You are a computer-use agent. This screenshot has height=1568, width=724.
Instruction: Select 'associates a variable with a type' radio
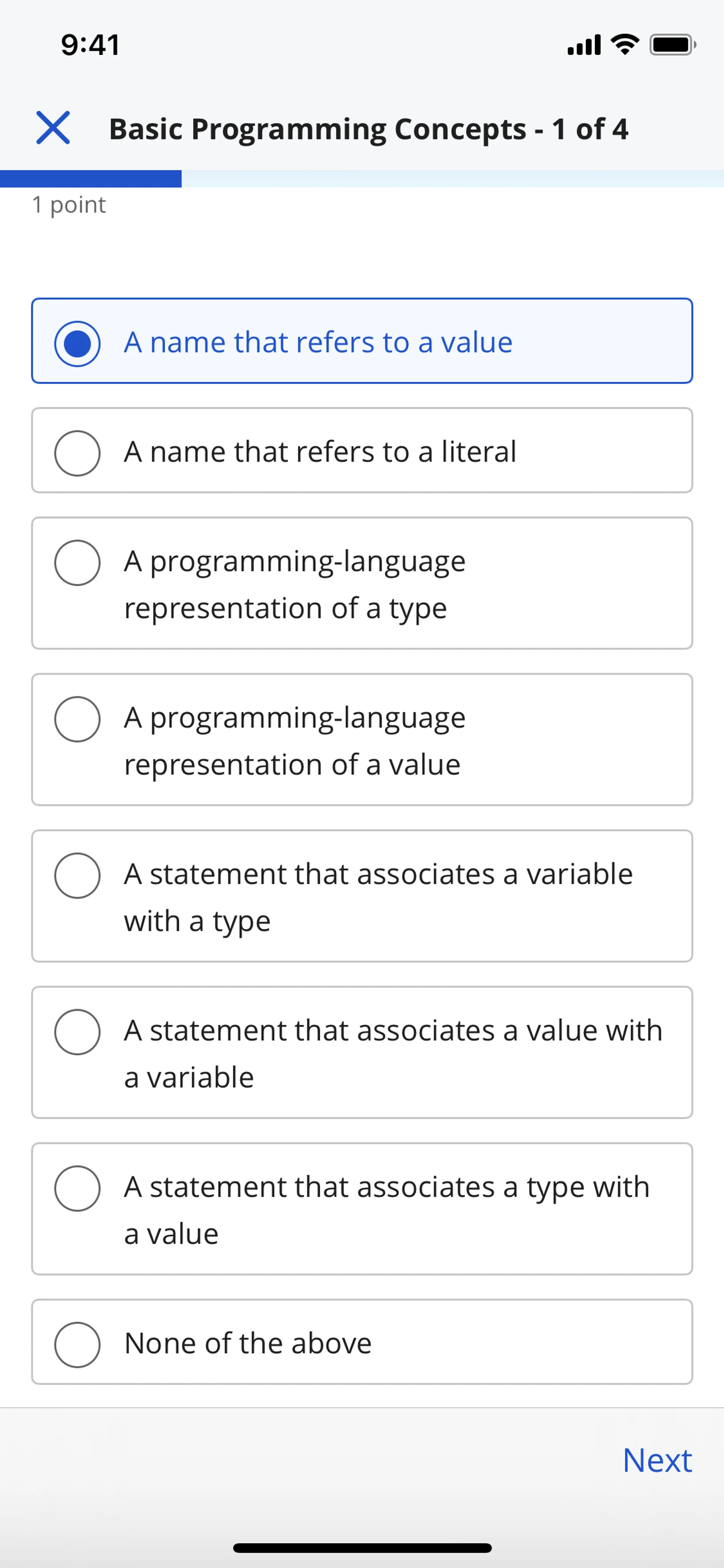coord(77,875)
